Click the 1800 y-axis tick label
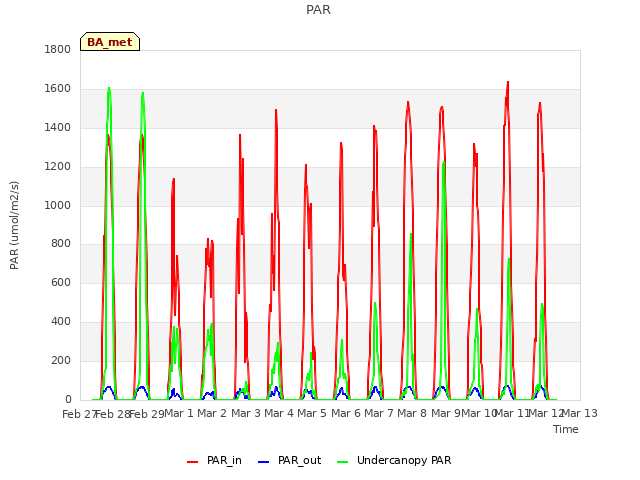The height and width of the screenshot is (480, 640). (x=58, y=49)
